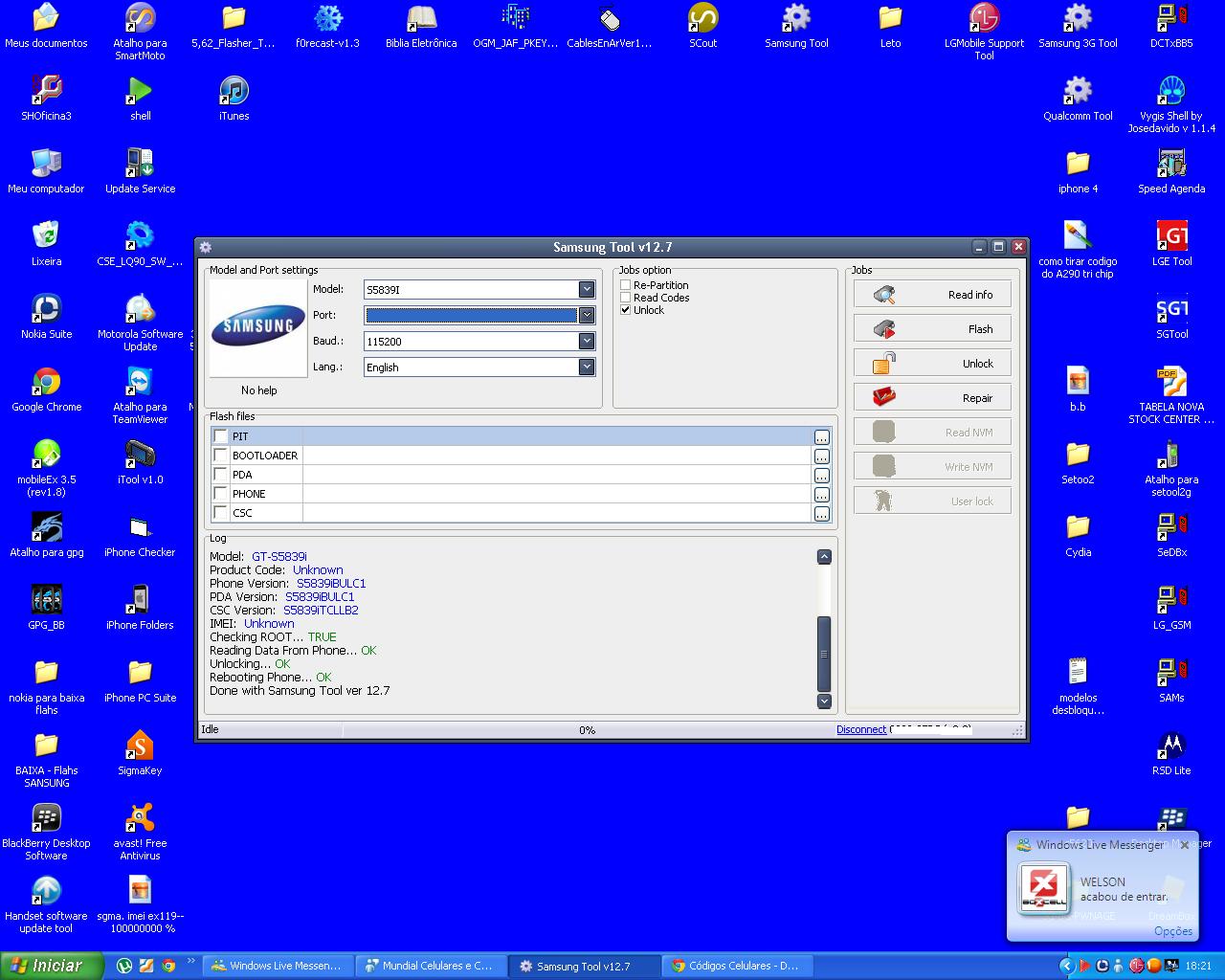Image resolution: width=1225 pixels, height=980 pixels.
Task: Open the SGTool desktop icon
Action: 1171,317
